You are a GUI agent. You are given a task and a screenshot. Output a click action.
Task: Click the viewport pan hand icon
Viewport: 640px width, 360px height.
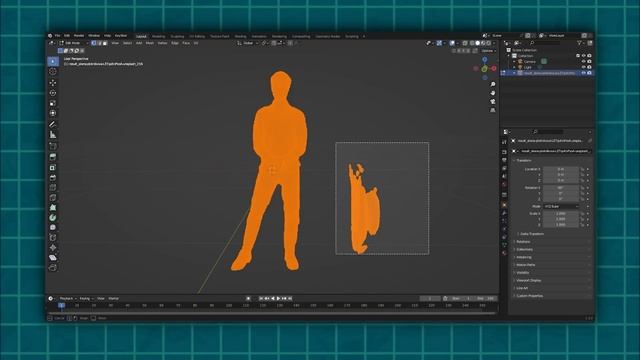coord(493,93)
